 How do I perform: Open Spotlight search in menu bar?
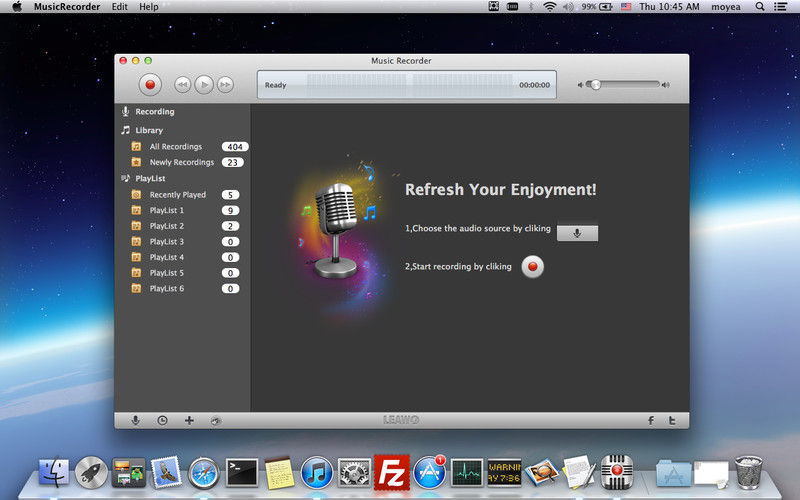point(760,7)
